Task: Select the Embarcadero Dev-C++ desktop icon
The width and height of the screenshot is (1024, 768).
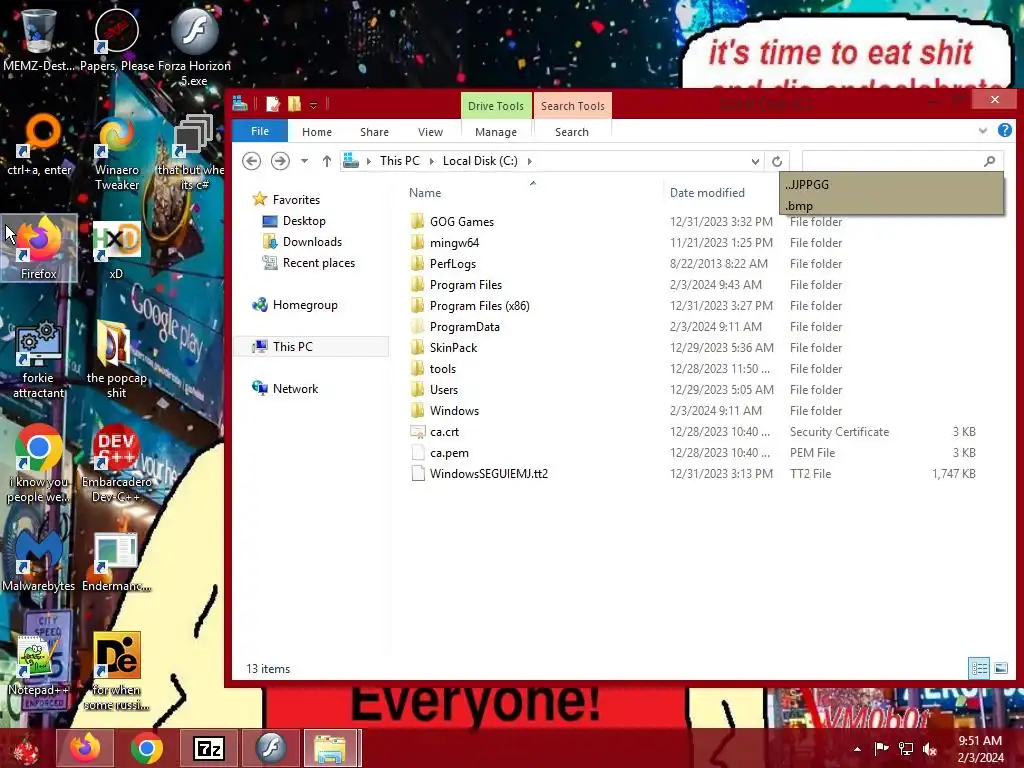Action: point(116,464)
